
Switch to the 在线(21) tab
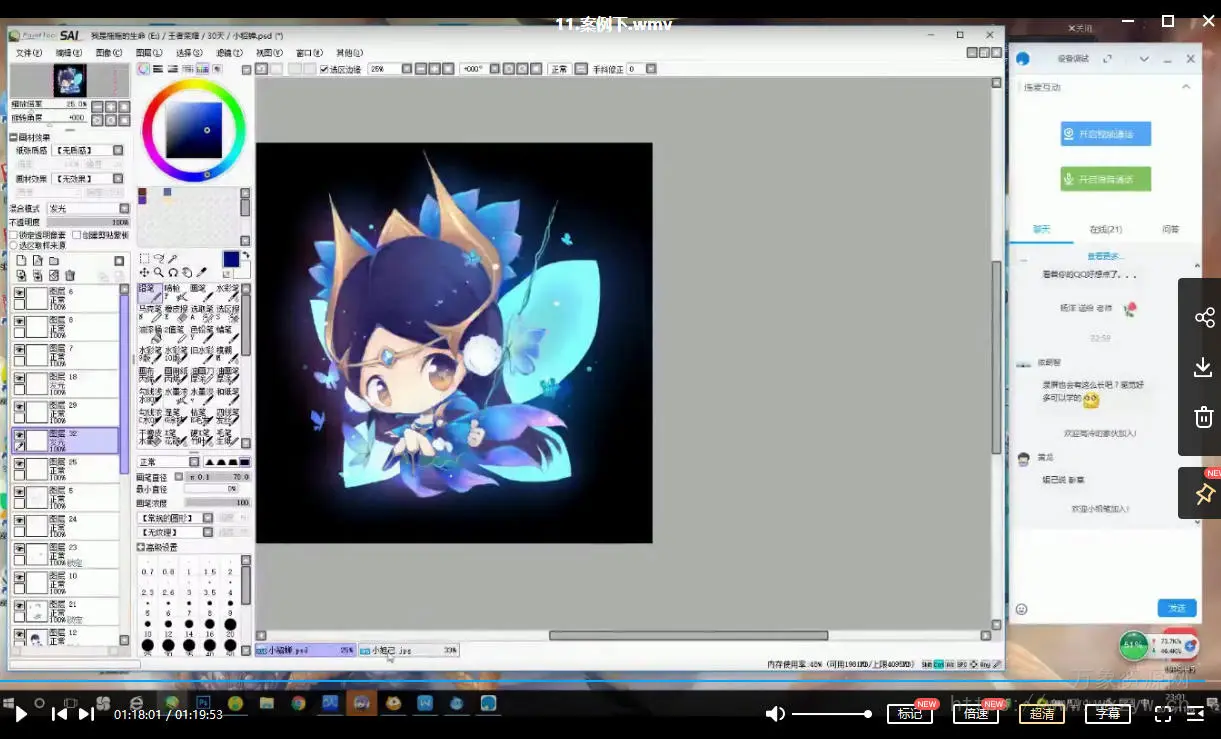pyautogui.click(x=1104, y=229)
